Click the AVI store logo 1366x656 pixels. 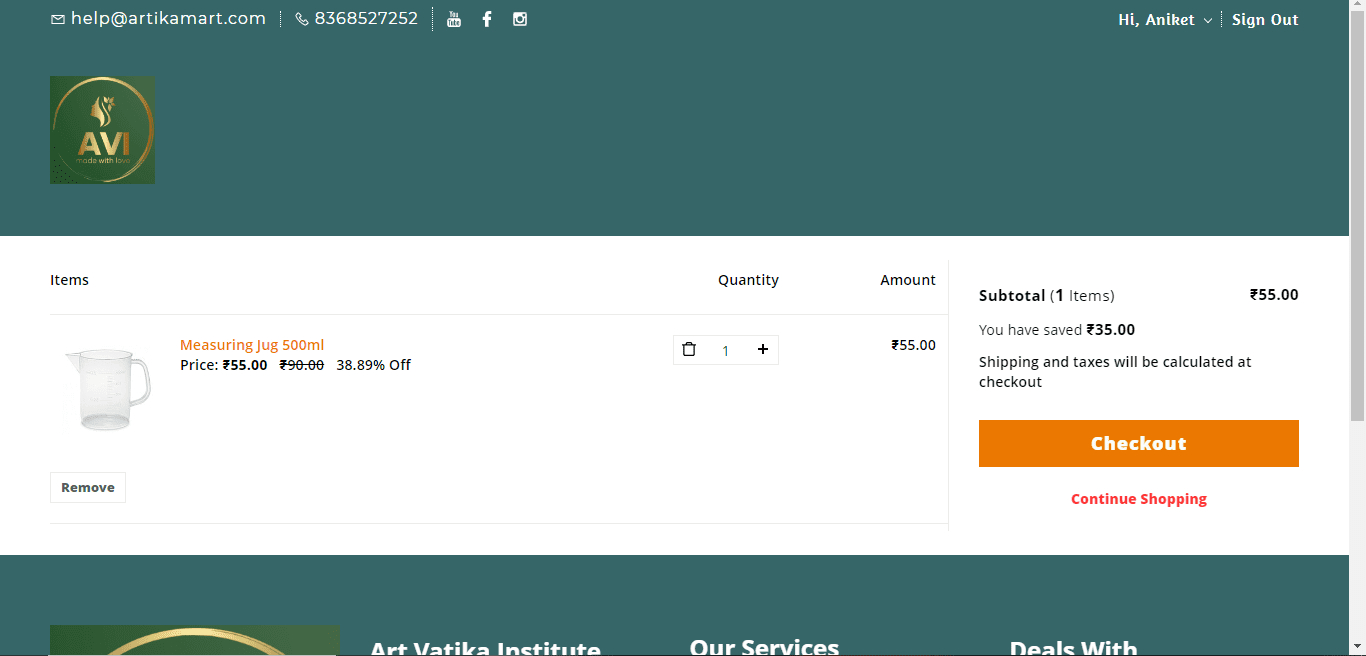click(x=102, y=129)
